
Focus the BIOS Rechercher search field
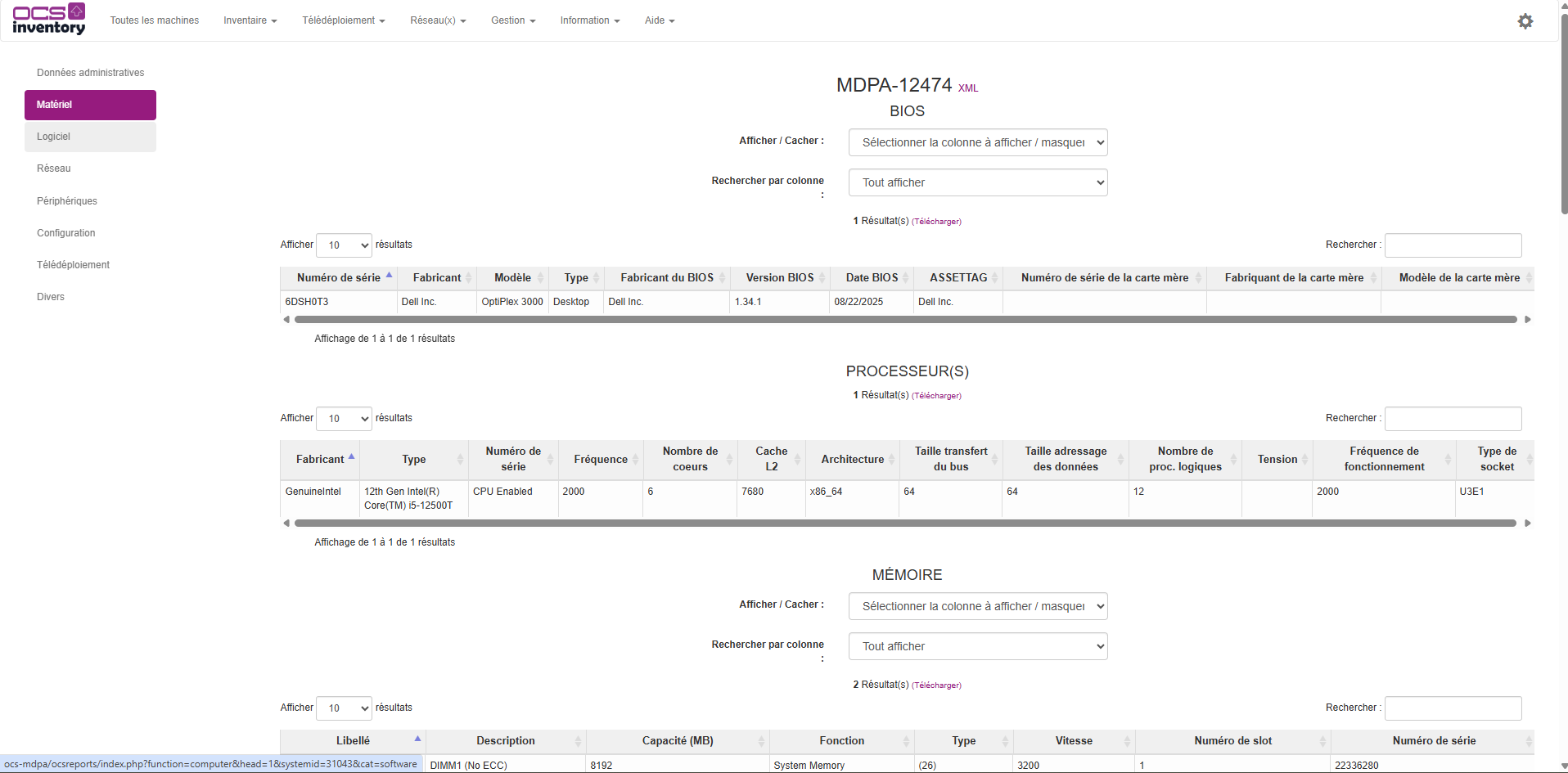(1452, 245)
